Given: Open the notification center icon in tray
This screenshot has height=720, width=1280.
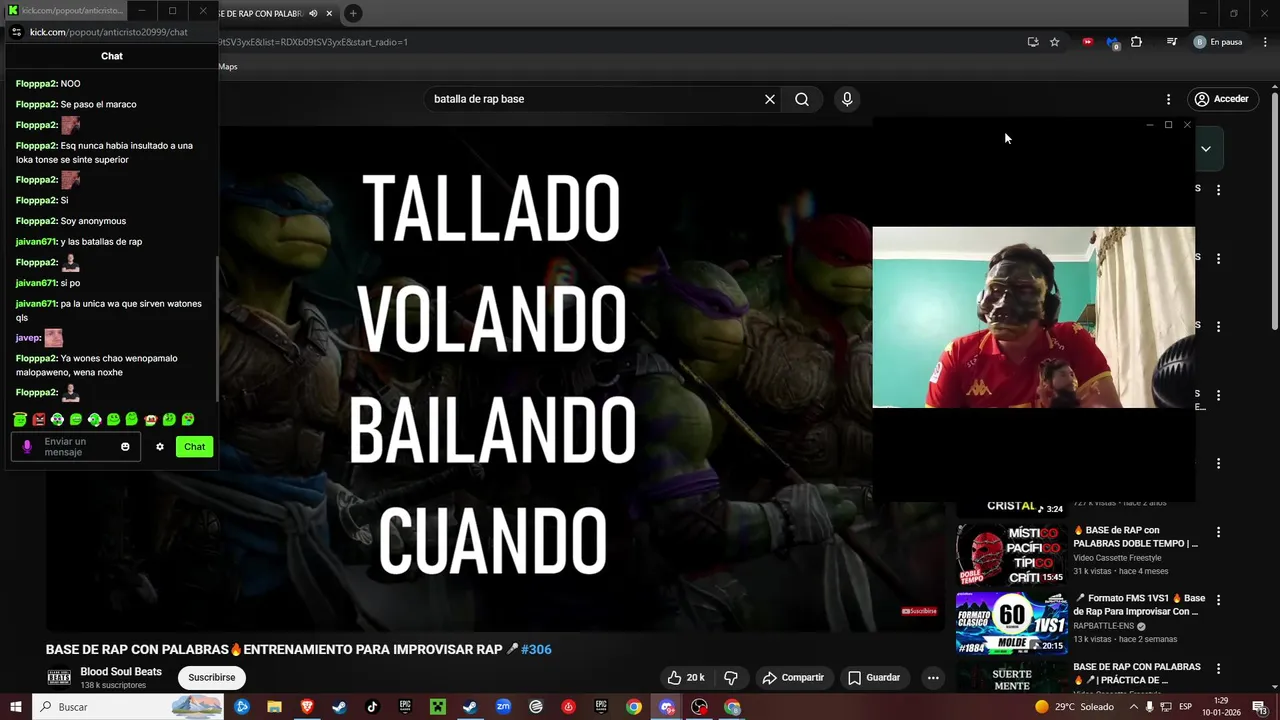Looking at the screenshot, I should [1262, 707].
